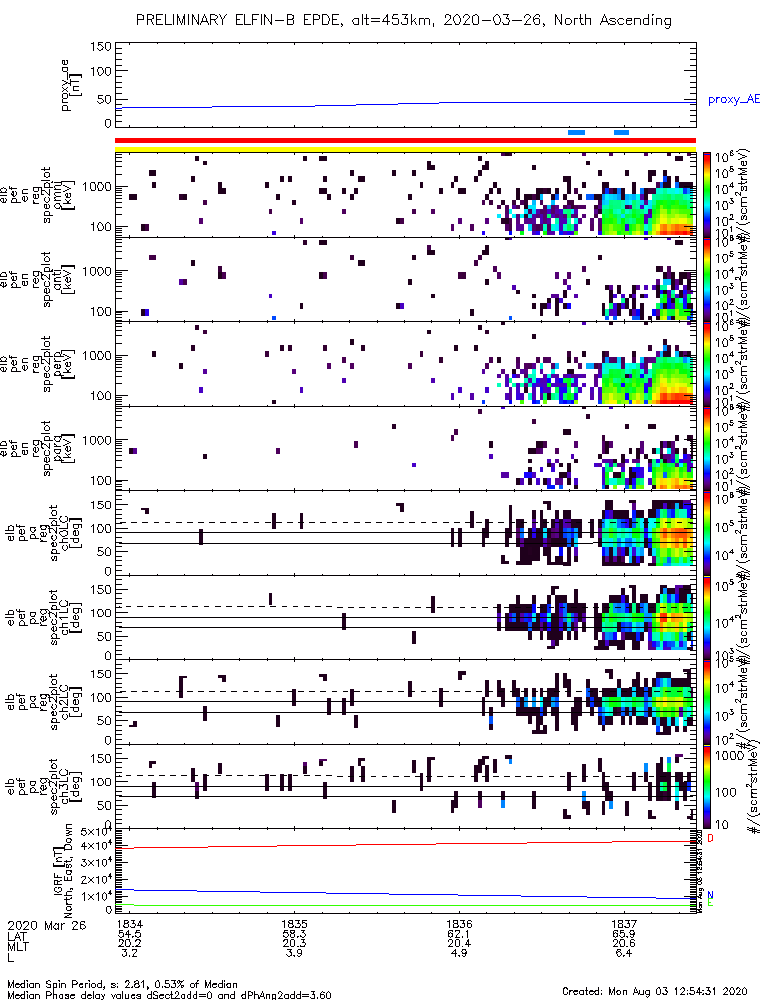Image resolution: width=775 pixels, height=1000 pixels.
Task: Select the blue proxy_AE legend label
Action: click(x=734, y=99)
